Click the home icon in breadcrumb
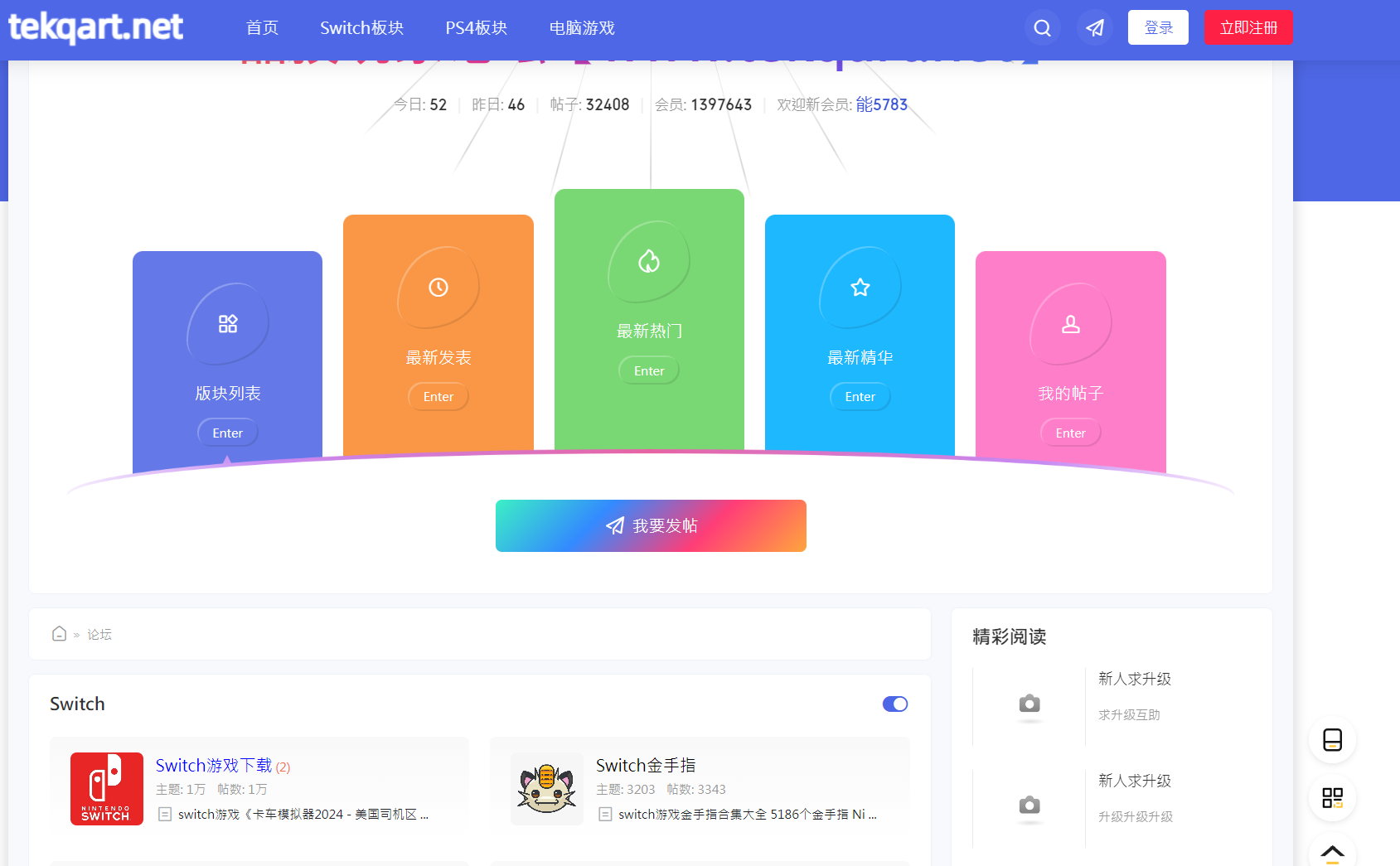The height and width of the screenshot is (866, 1400). 59,634
